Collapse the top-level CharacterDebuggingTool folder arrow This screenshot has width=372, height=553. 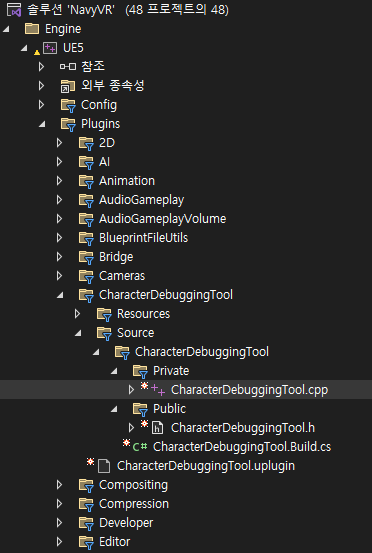(x=60, y=295)
